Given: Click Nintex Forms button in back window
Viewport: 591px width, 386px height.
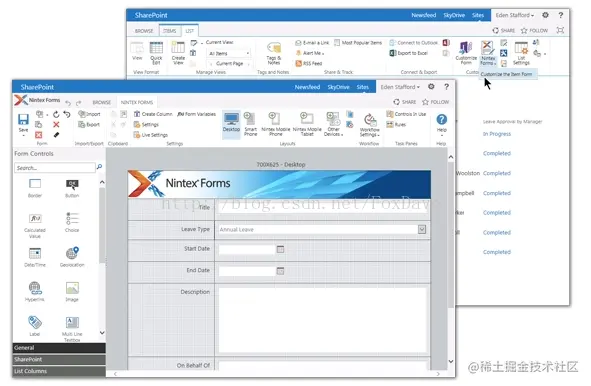Looking at the screenshot, I should coord(488,53).
